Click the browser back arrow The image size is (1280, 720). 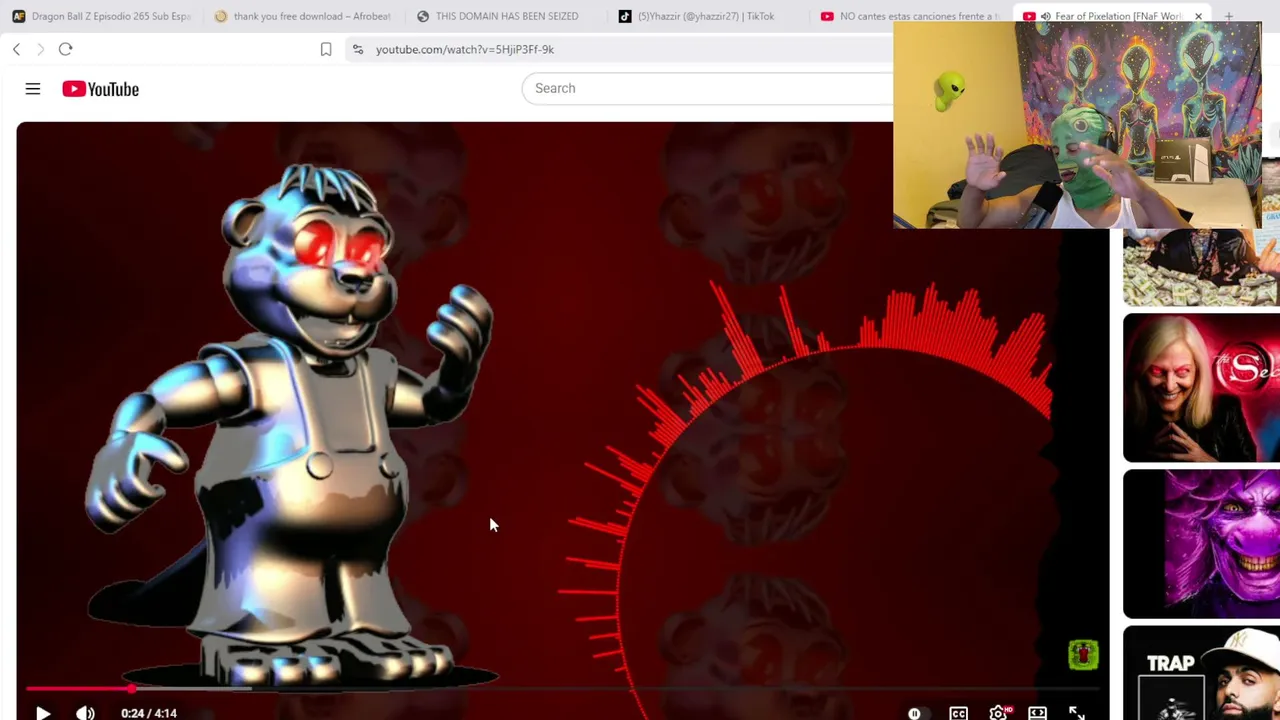[x=16, y=49]
